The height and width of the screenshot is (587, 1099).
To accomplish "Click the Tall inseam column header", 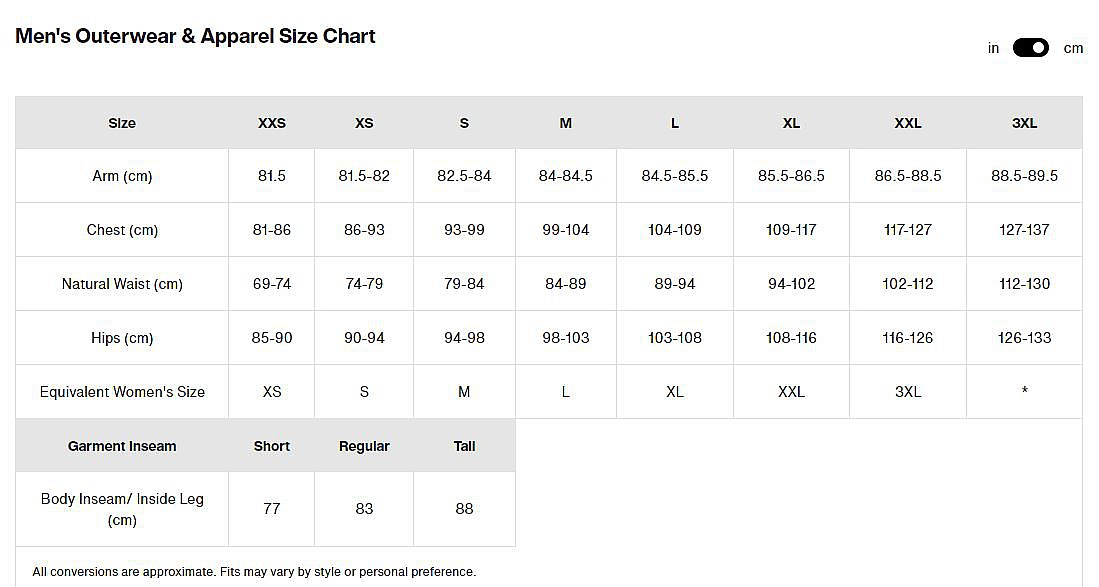I will point(464,446).
